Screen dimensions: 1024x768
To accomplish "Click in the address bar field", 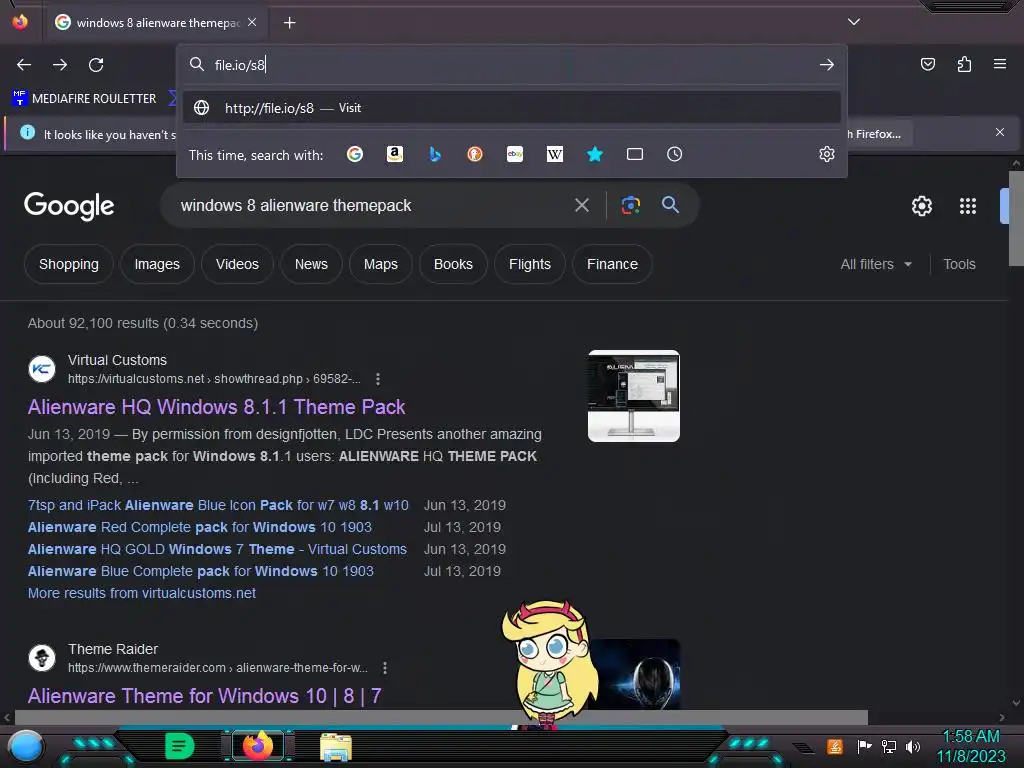I will (x=512, y=65).
